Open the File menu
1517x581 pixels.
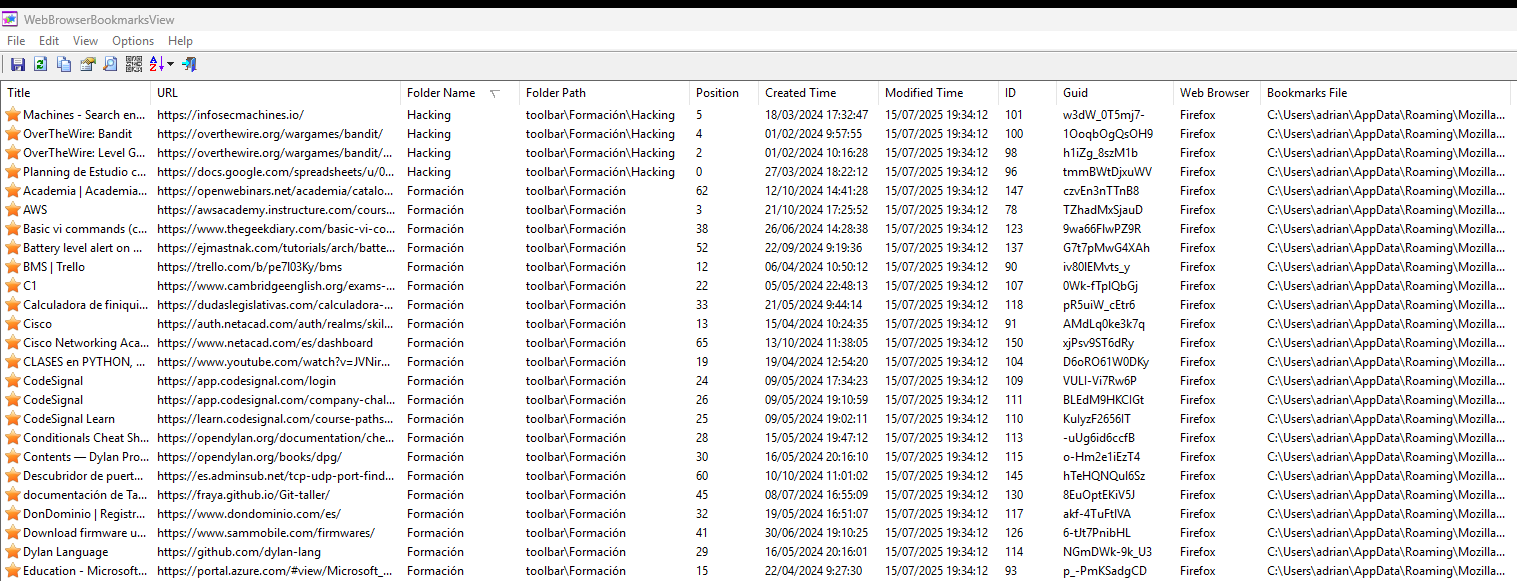(x=16, y=41)
